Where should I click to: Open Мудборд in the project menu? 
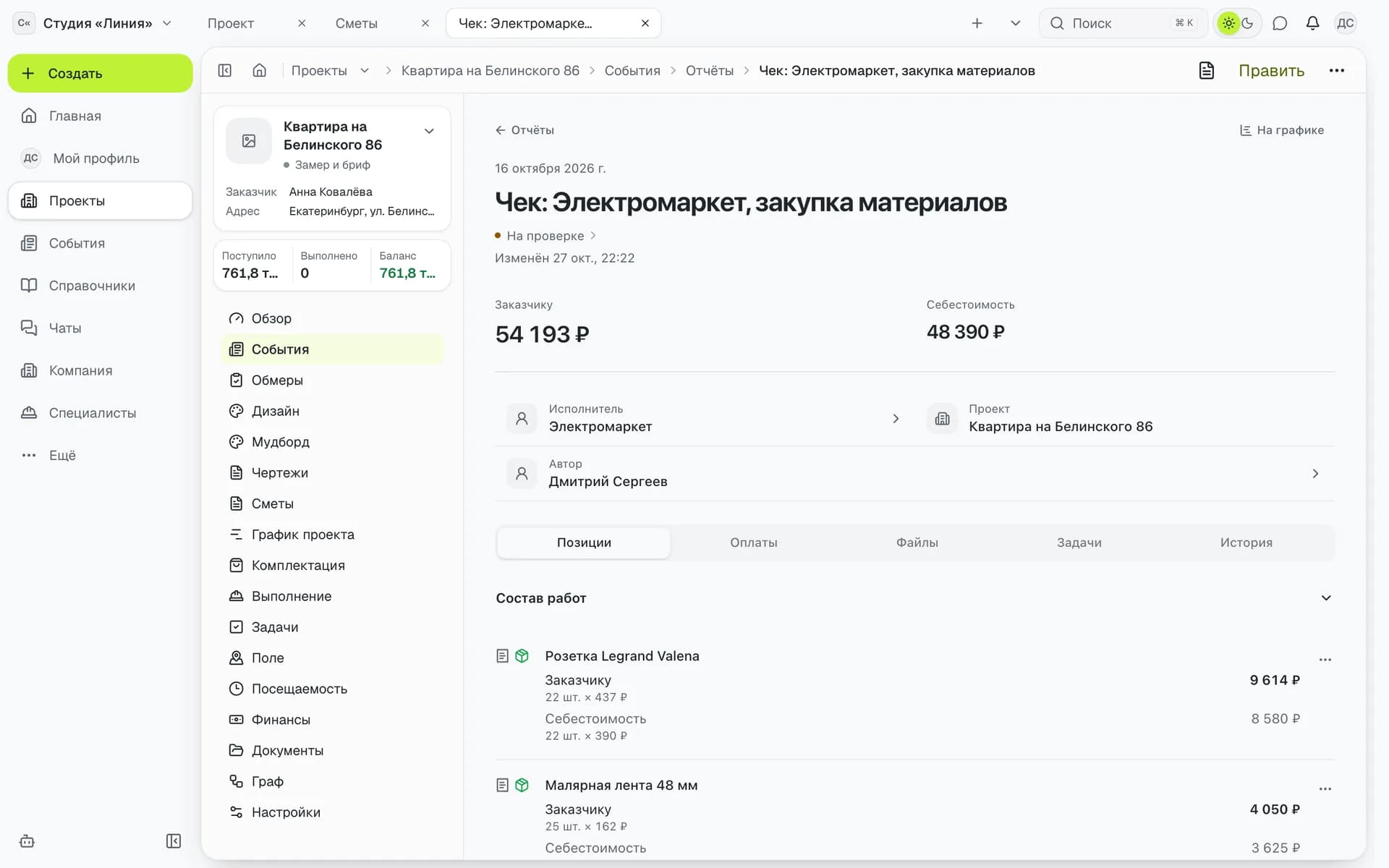332,442
